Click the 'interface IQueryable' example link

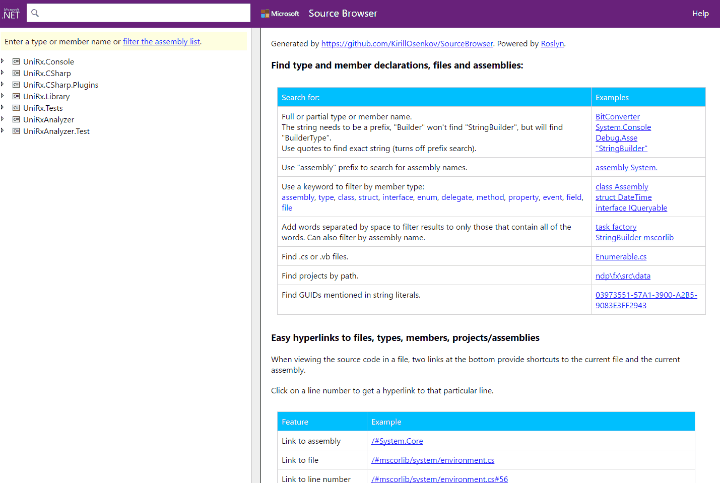click(631, 208)
